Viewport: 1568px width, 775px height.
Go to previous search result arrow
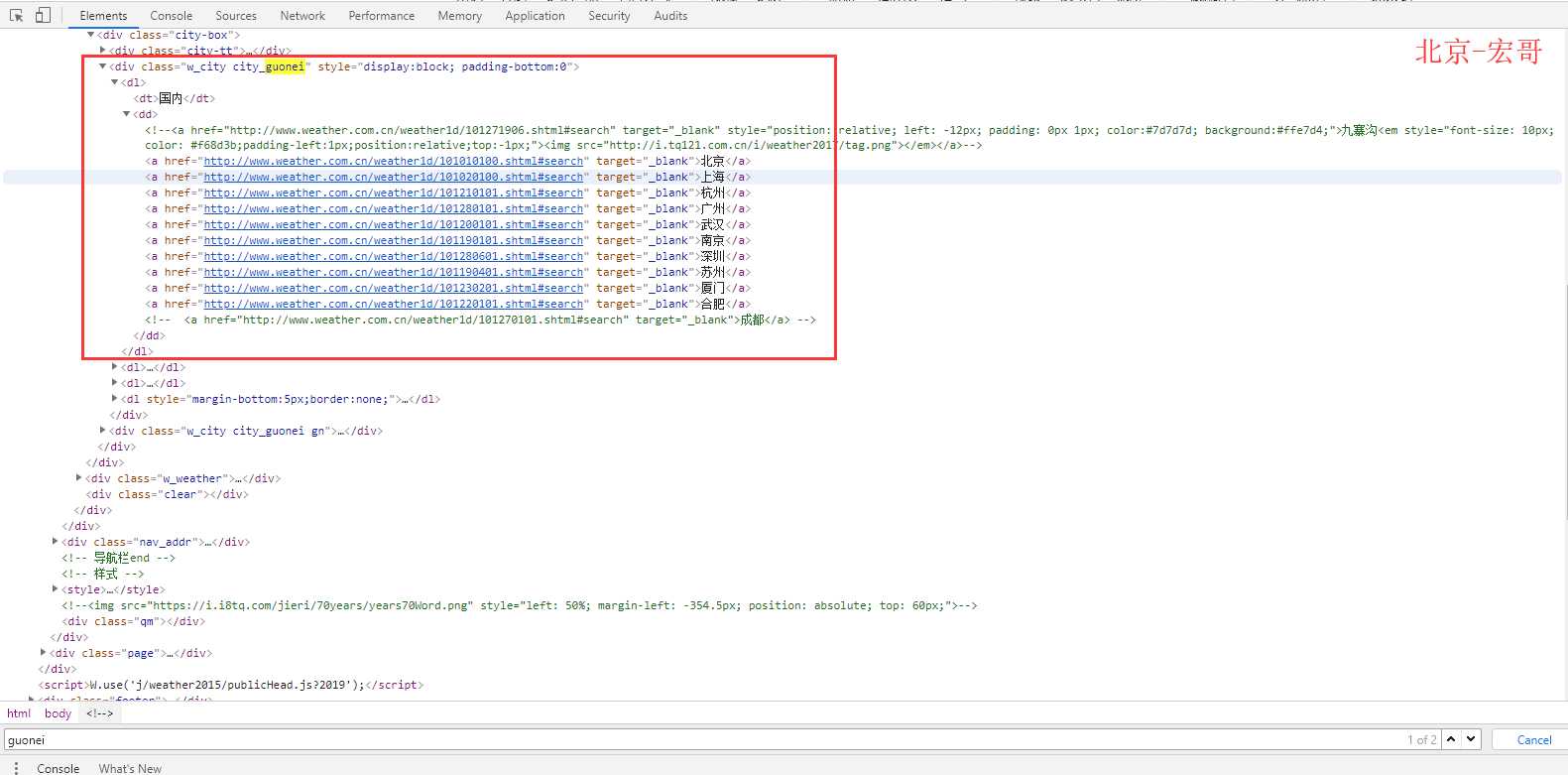pos(1451,739)
